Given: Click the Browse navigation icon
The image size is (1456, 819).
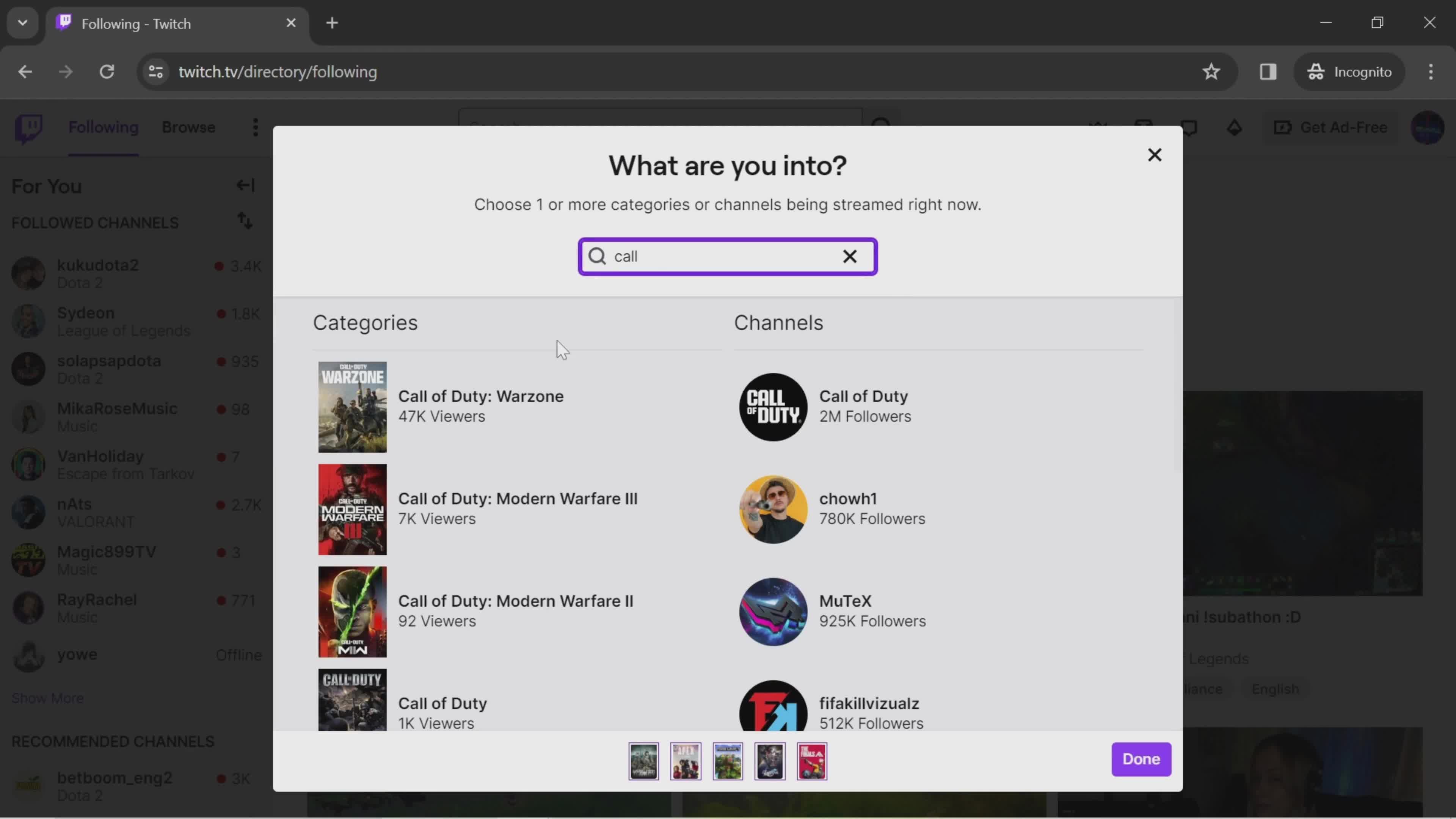Looking at the screenshot, I should click(x=189, y=127).
